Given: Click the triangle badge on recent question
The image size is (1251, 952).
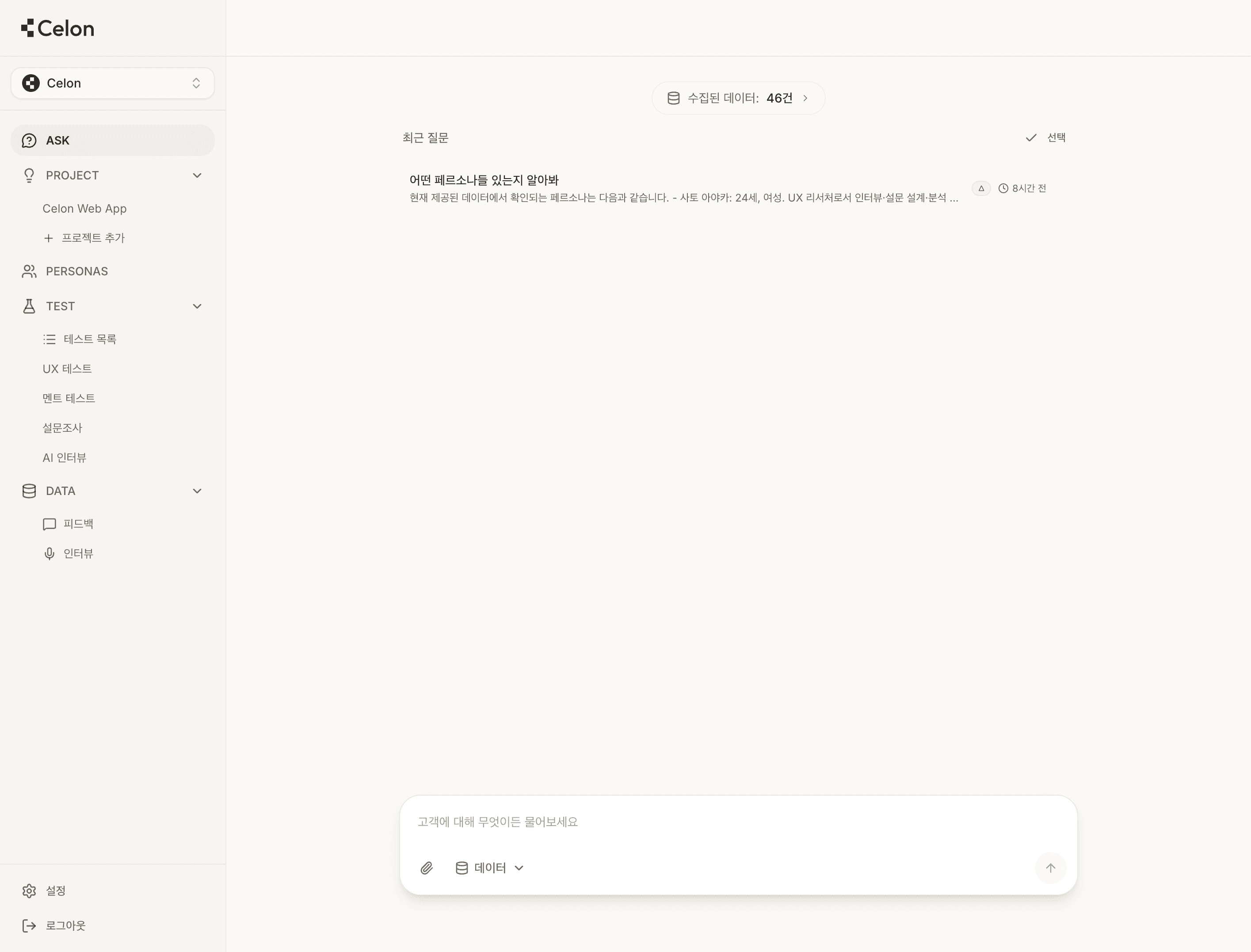Looking at the screenshot, I should point(980,188).
